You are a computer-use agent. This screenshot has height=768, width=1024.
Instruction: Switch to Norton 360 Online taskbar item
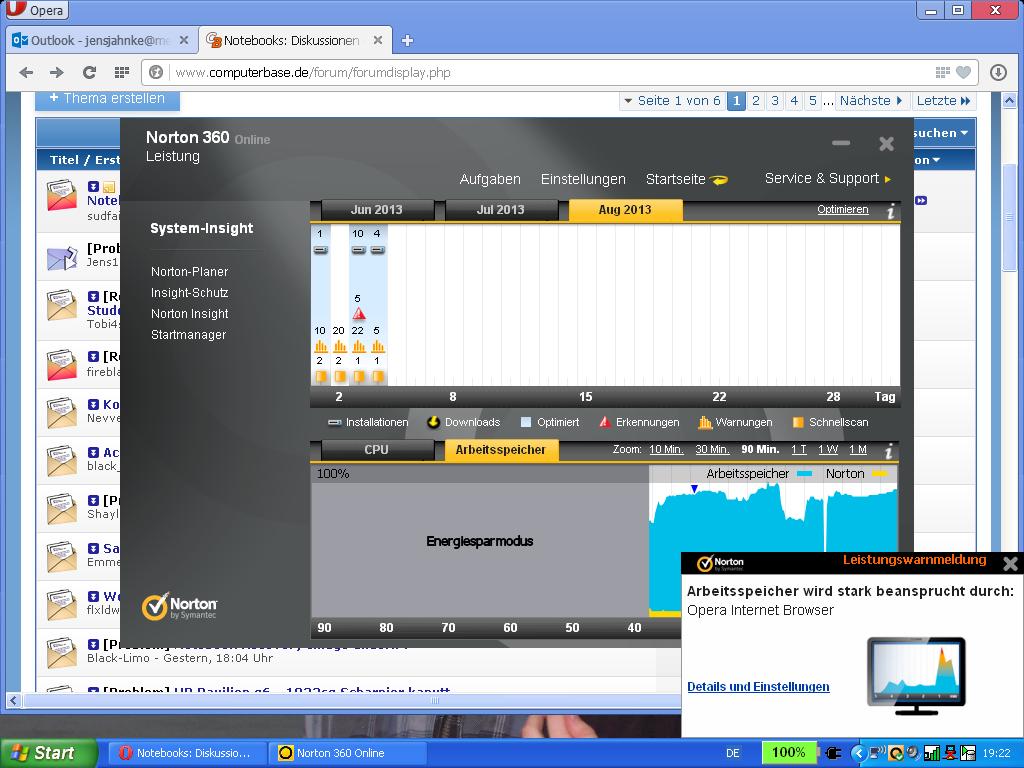[347, 753]
